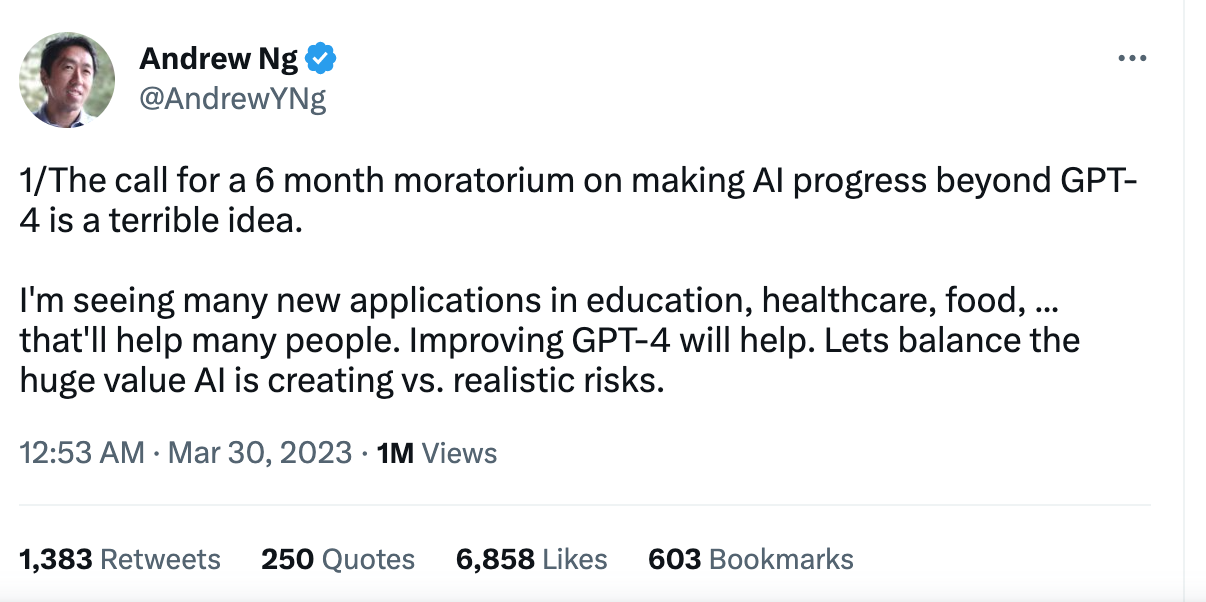
Task: Show the 250 Quotes
Action: coord(338,559)
